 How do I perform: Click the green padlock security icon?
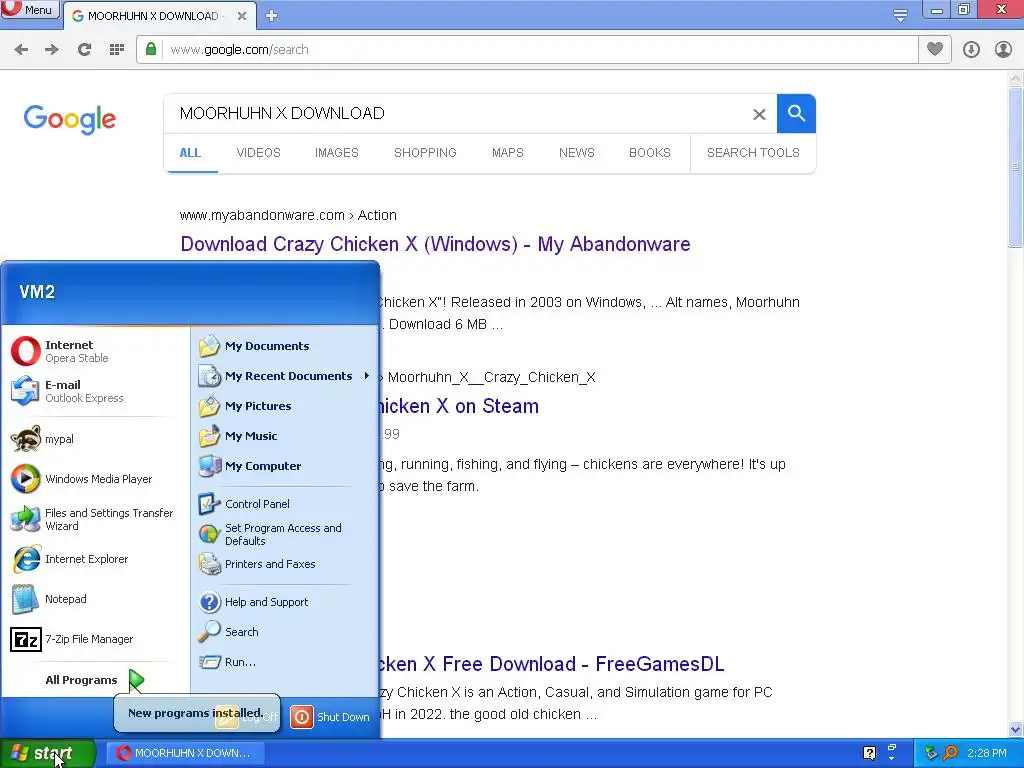tap(151, 49)
